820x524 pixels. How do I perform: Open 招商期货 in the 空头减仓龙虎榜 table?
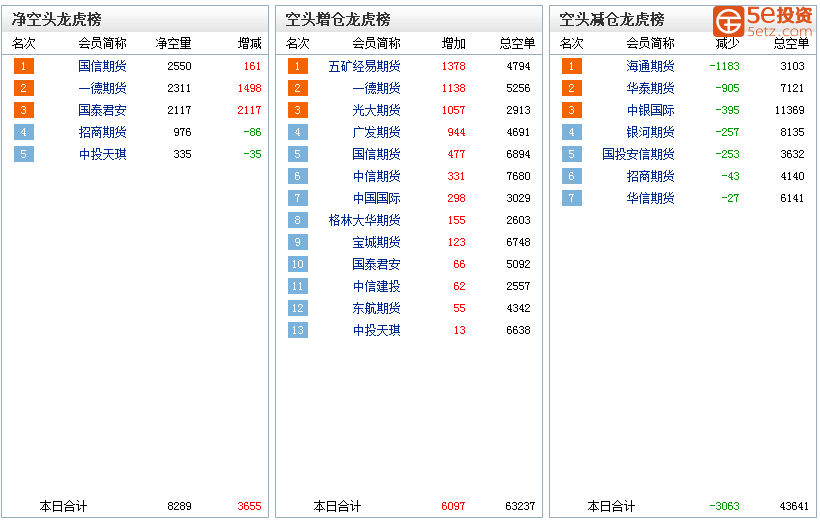coord(651,176)
